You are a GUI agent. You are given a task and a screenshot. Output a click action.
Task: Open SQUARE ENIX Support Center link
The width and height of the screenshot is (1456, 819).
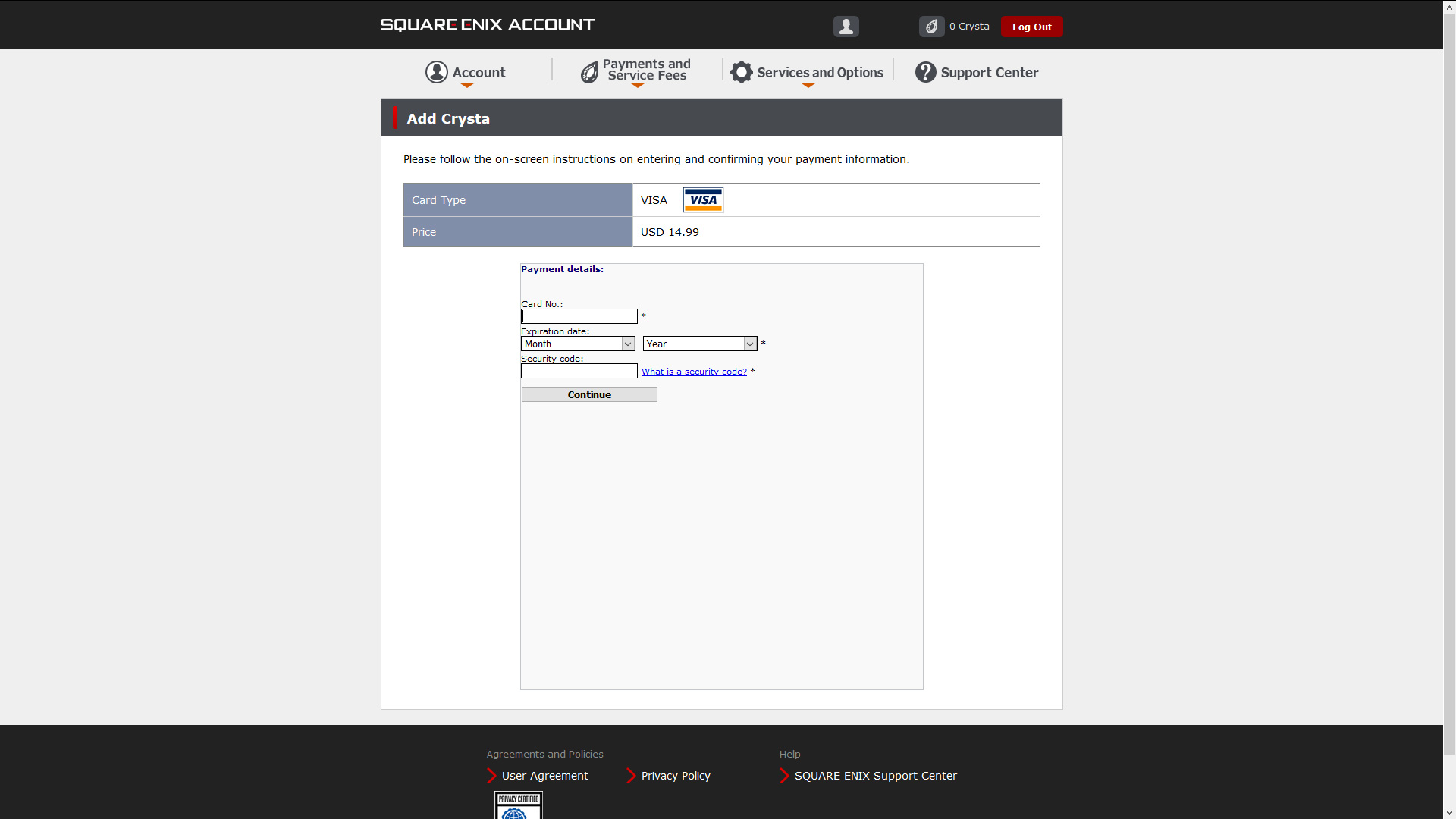[x=876, y=776]
